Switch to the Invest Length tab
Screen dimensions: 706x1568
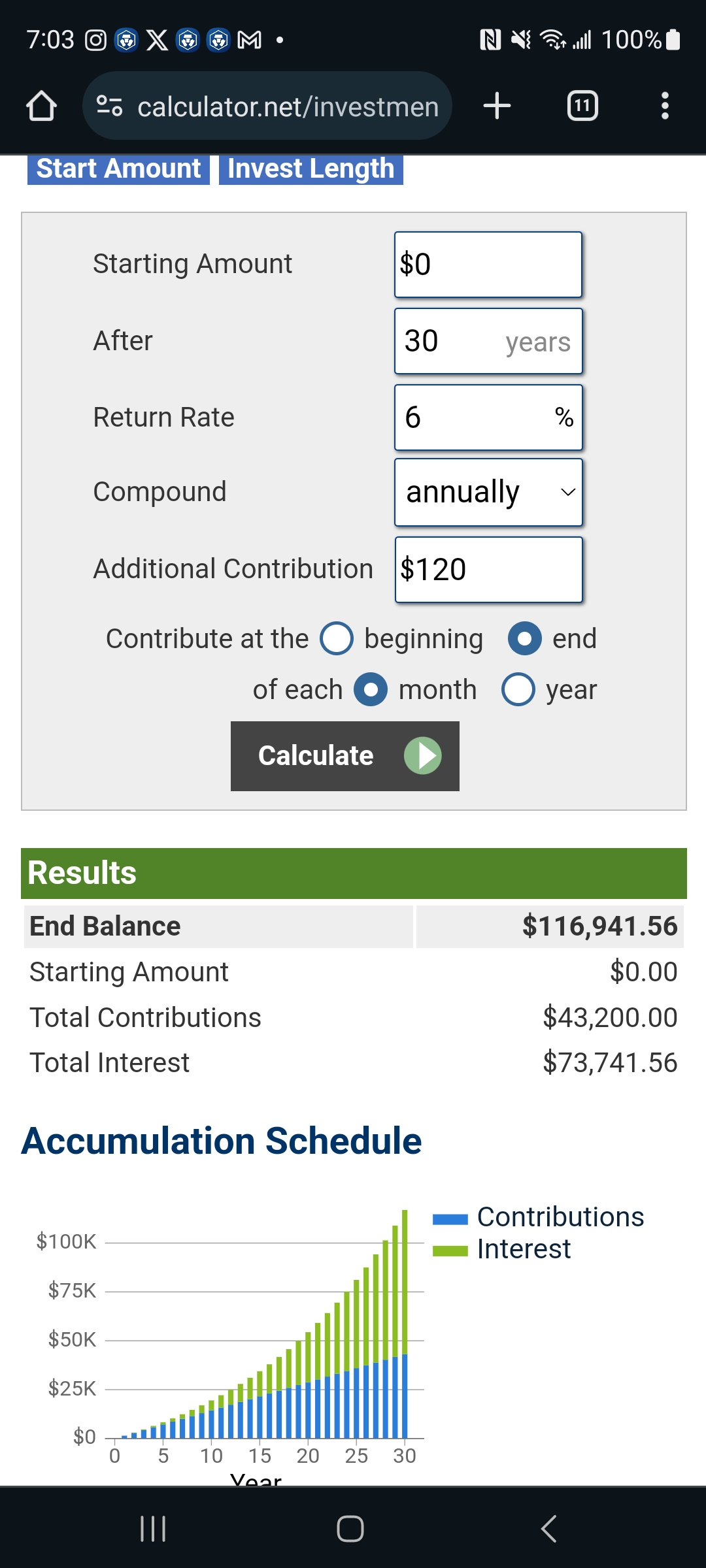(311, 169)
